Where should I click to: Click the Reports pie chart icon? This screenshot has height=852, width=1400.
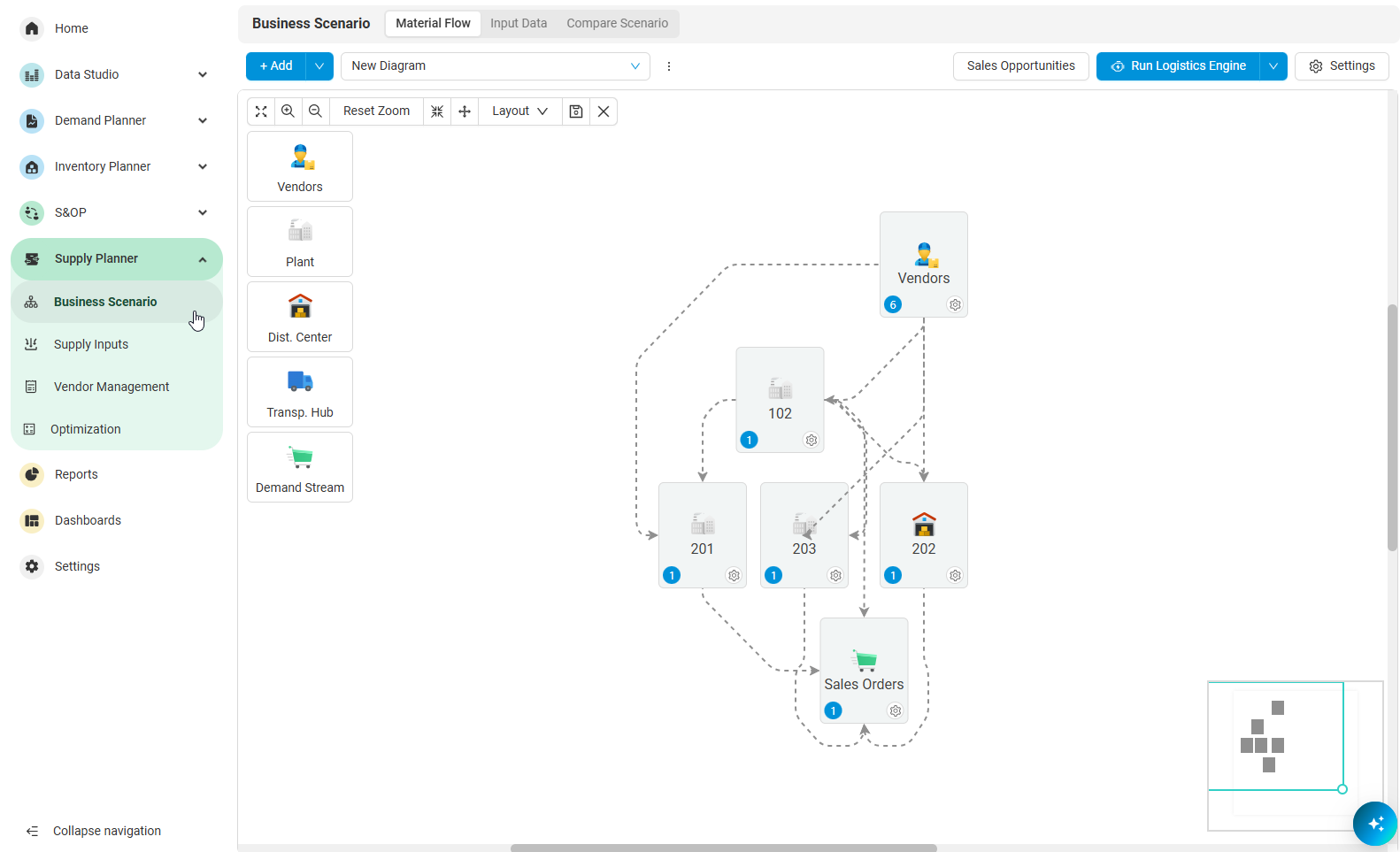tap(32, 474)
